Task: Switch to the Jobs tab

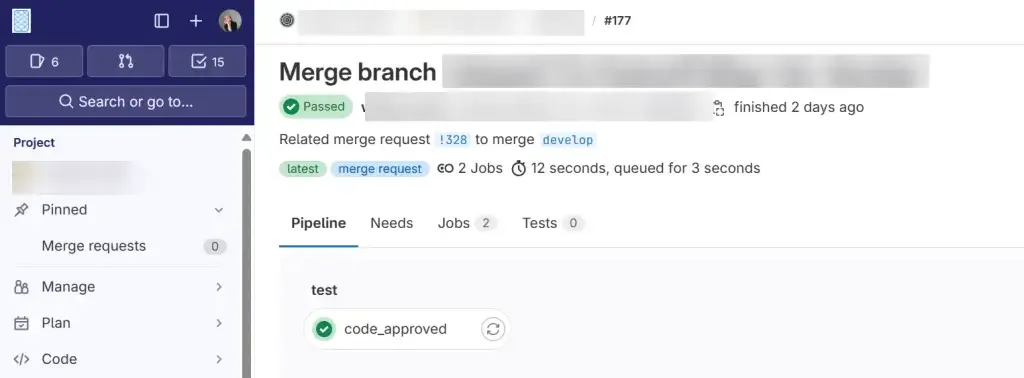Action: (x=467, y=223)
